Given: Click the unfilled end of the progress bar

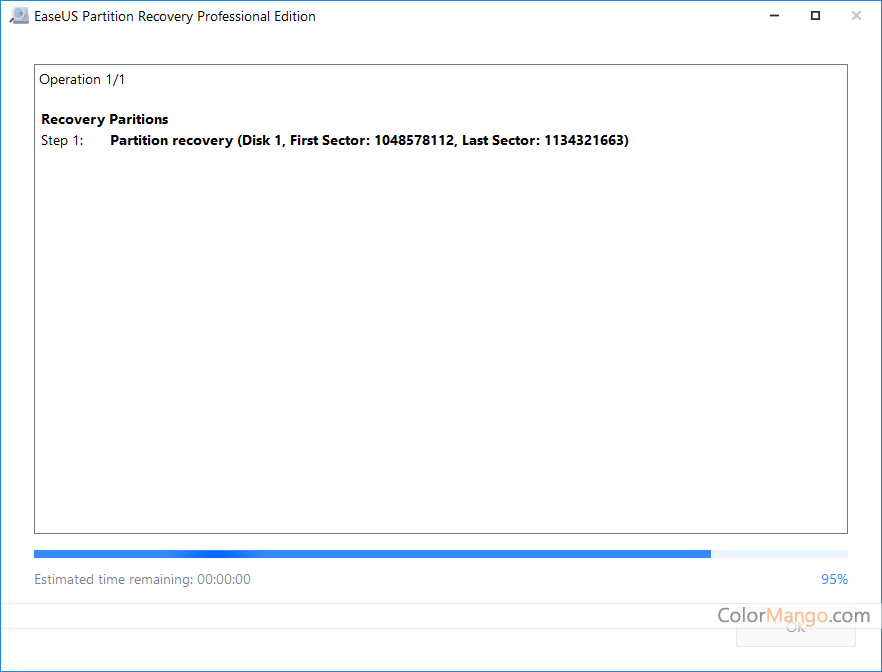Looking at the screenshot, I should pos(780,554).
